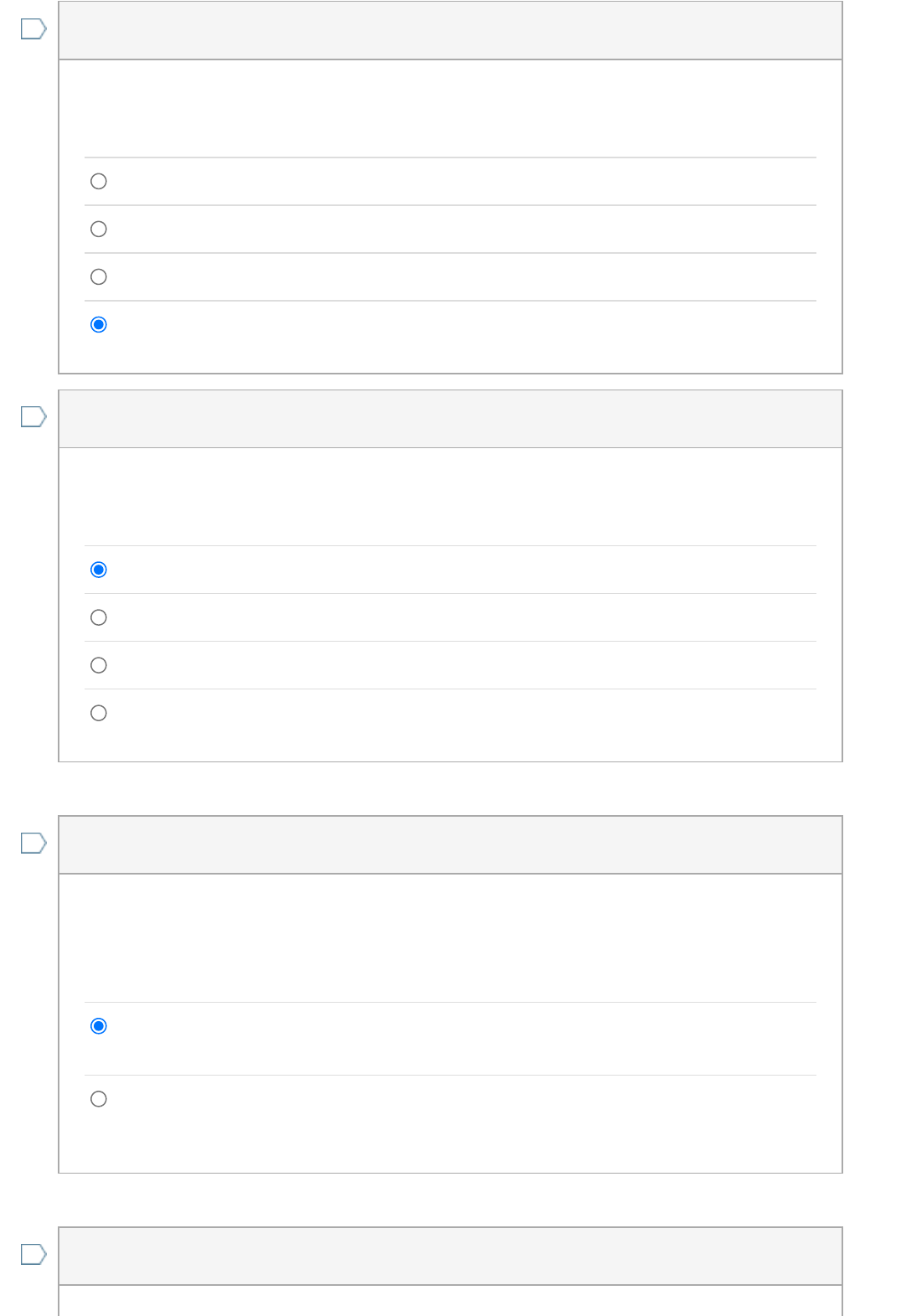Image resolution: width=901 pixels, height=1316 pixels.
Task: Select first answer option in first question
Action: pyautogui.click(x=99, y=182)
